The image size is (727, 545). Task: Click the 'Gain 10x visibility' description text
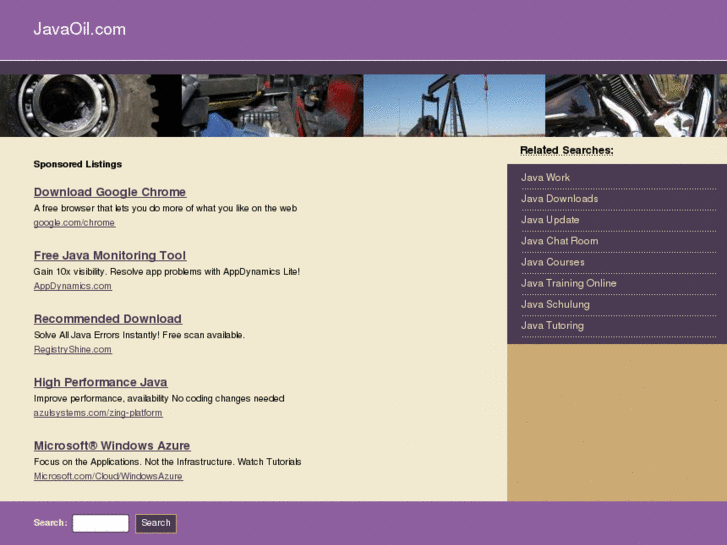tap(166, 272)
